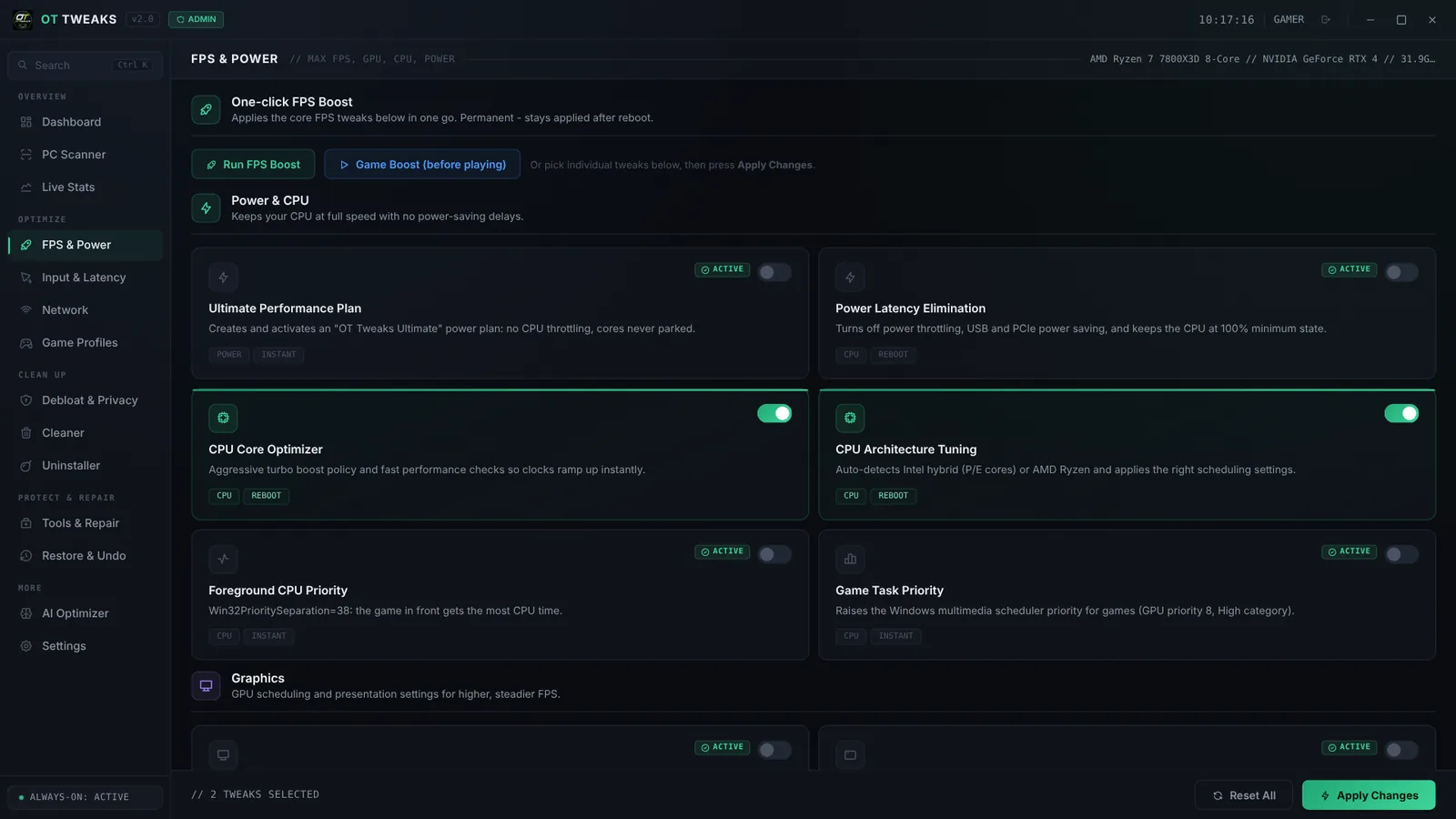Open the PC Scanner page
Screen dimensions: 1456x819
tap(85, 155)
